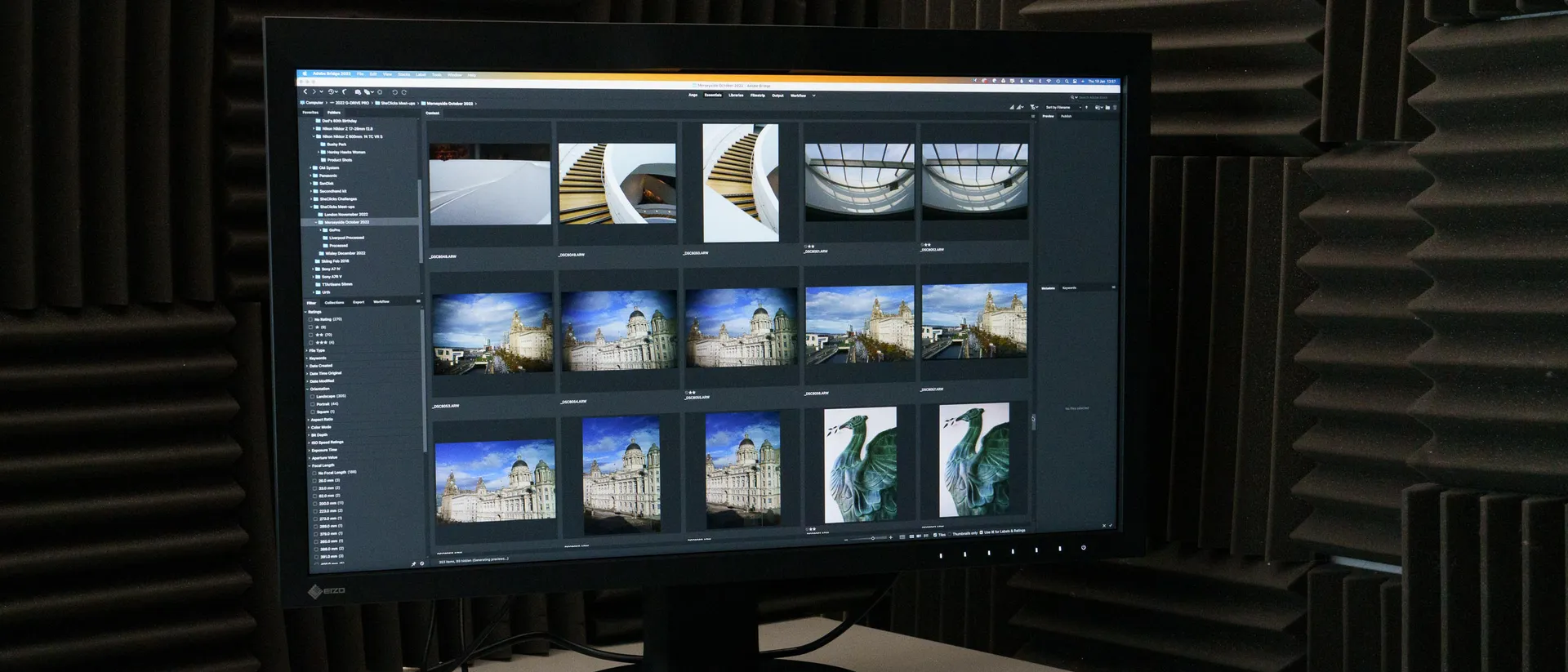The height and width of the screenshot is (672, 1568).
Task: Open the Liverpool Processed folder
Action: tap(346, 238)
